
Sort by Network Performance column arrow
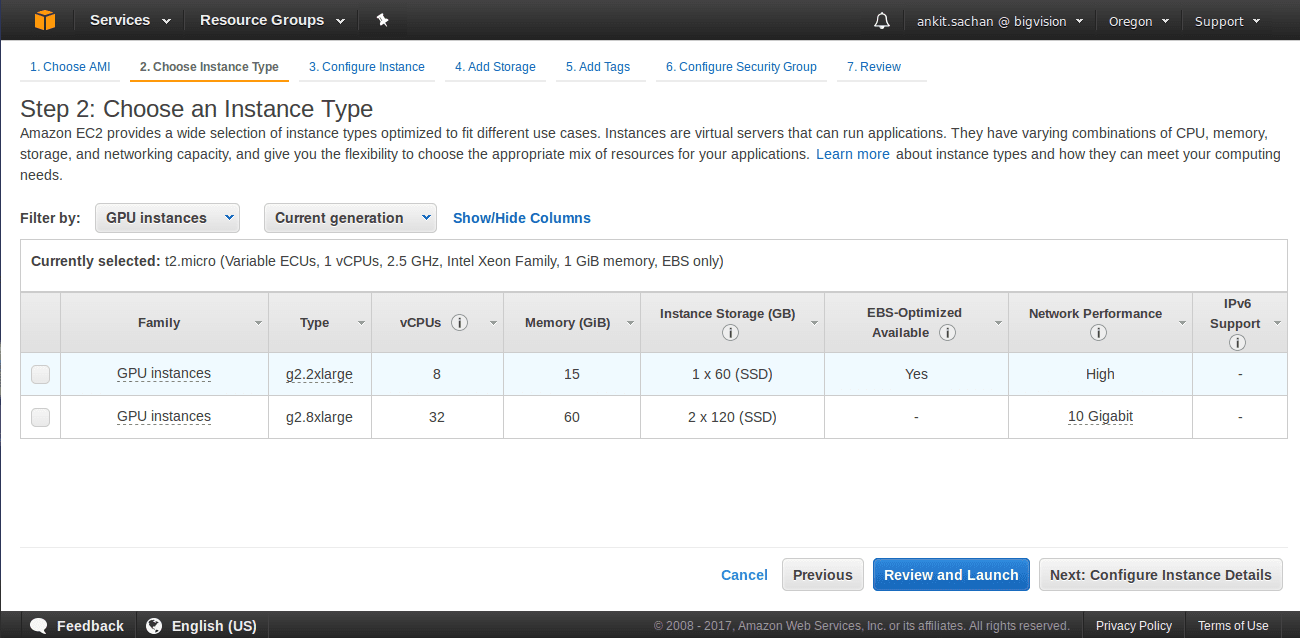pyautogui.click(x=1182, y=323)
